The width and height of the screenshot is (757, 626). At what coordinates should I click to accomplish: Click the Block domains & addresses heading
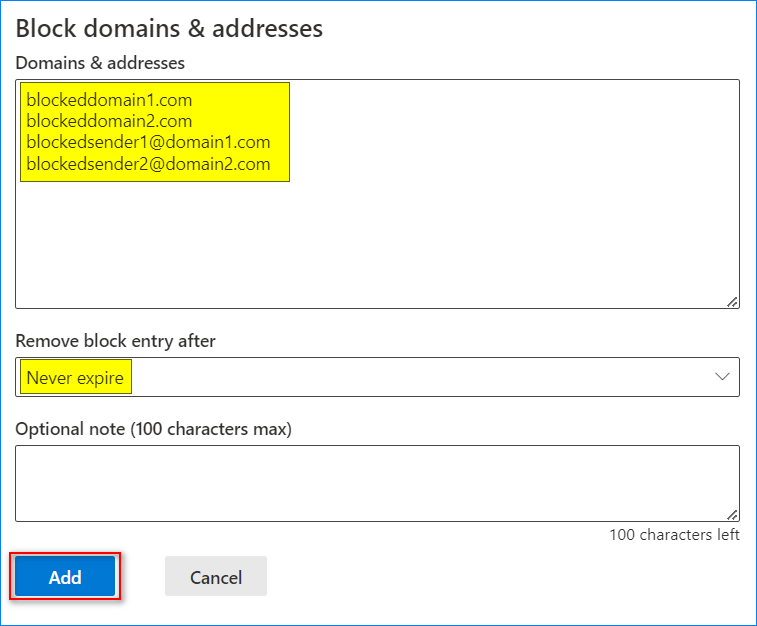click(x=169, y=28)
